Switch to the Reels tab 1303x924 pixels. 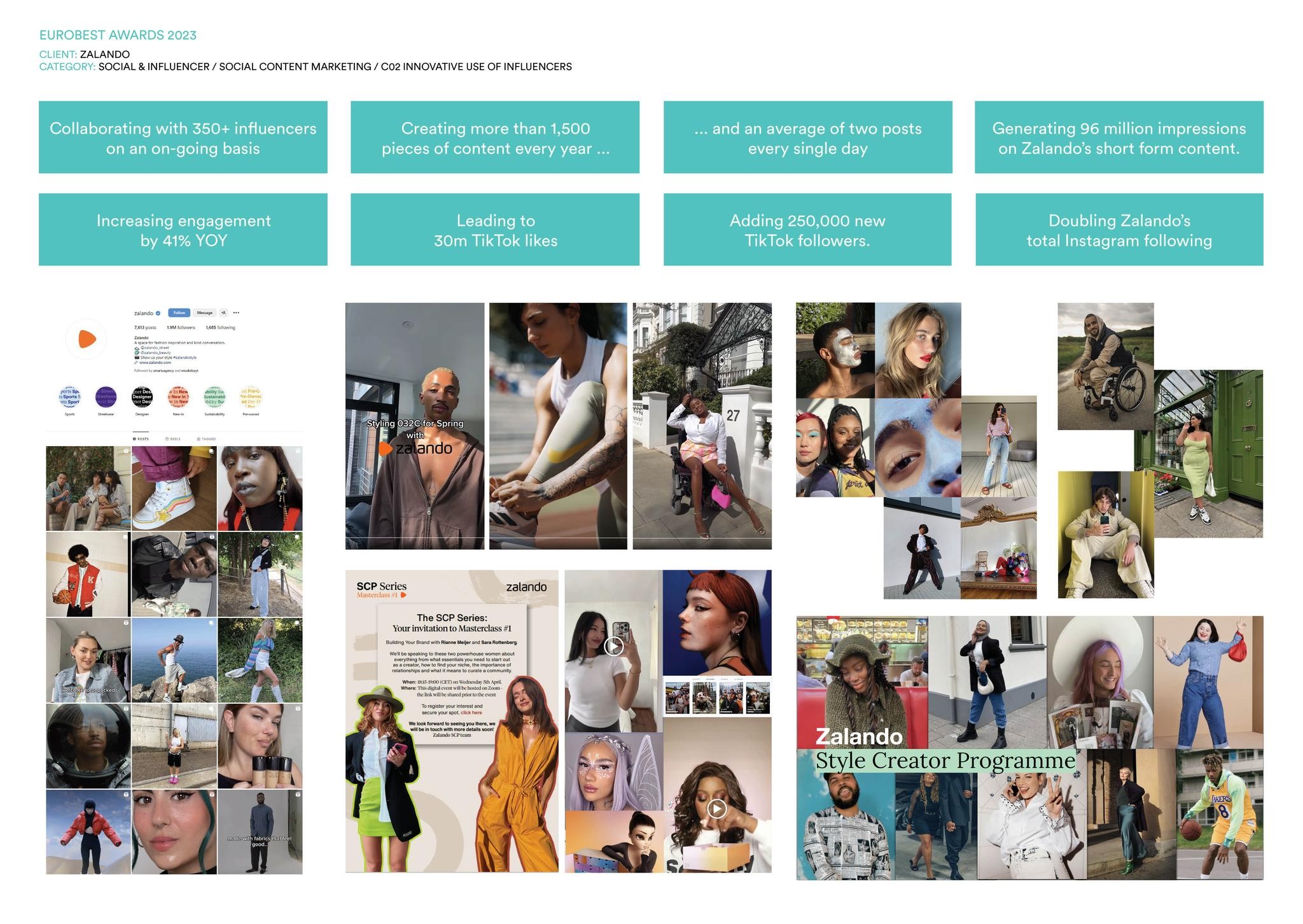pyautogui.click(x=173, y=439)
